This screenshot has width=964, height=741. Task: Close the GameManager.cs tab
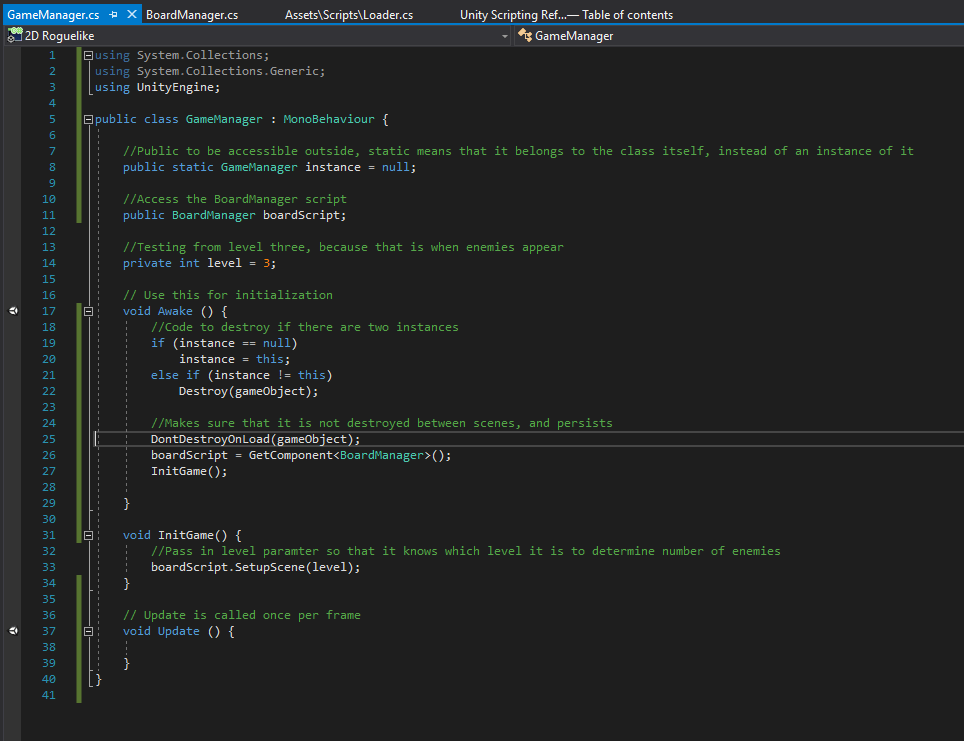131,15
